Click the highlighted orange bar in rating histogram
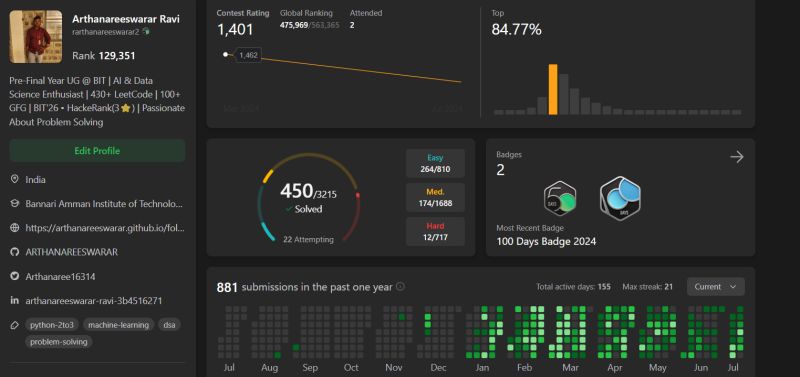800x377 pixels. (553, 89)
